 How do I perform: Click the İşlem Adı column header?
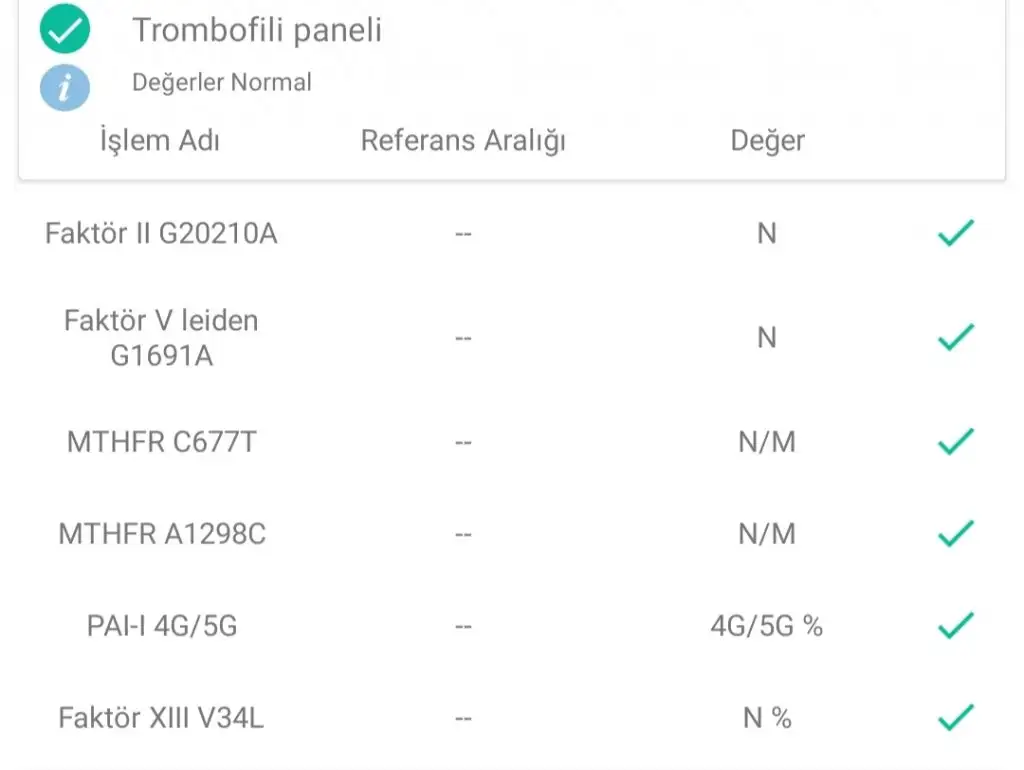tap(160, 141)
